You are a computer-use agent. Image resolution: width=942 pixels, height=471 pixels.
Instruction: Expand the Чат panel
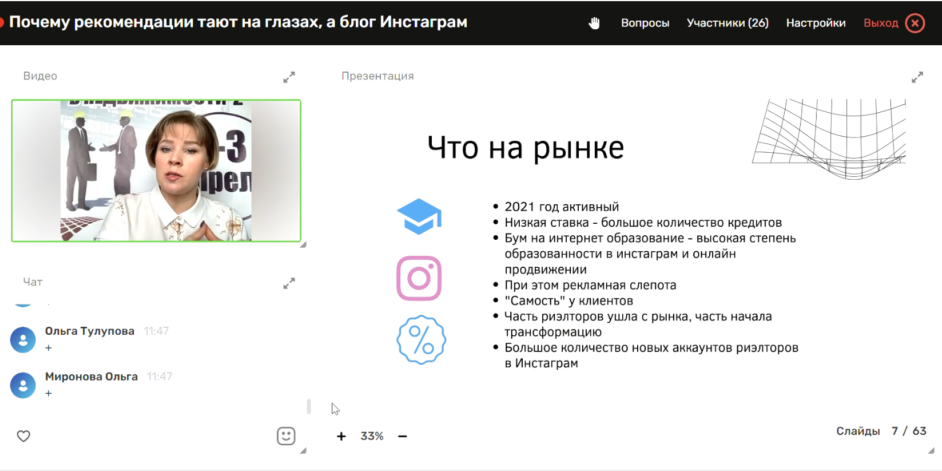click(289, 283)
